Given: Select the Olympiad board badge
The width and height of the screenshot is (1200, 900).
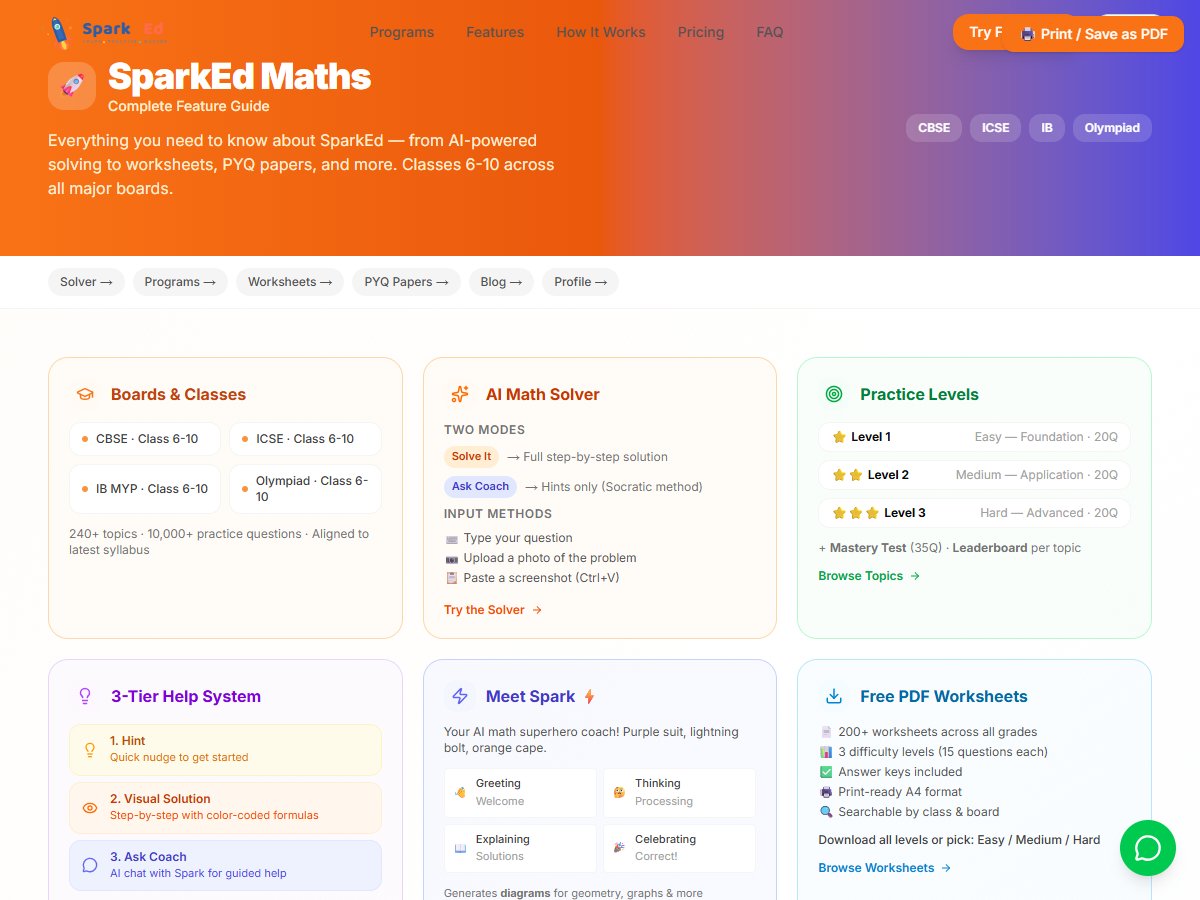Looking at the screenshot, I should [x=1112, y=128].
